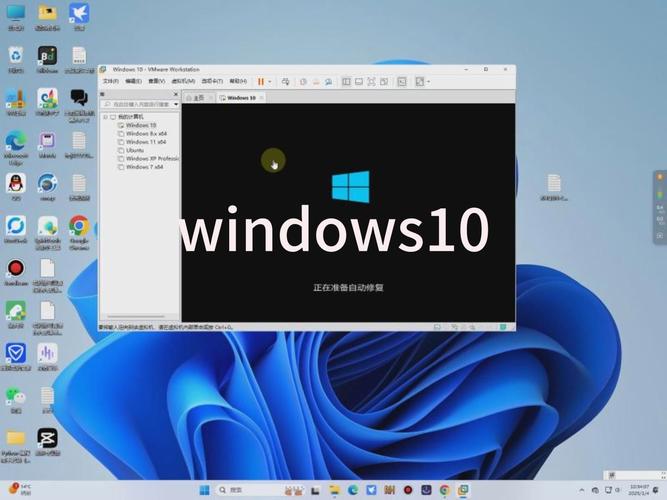Collapse the My Computer tree node
Viewport: 667px width, 500px height.
click(106, 116)
